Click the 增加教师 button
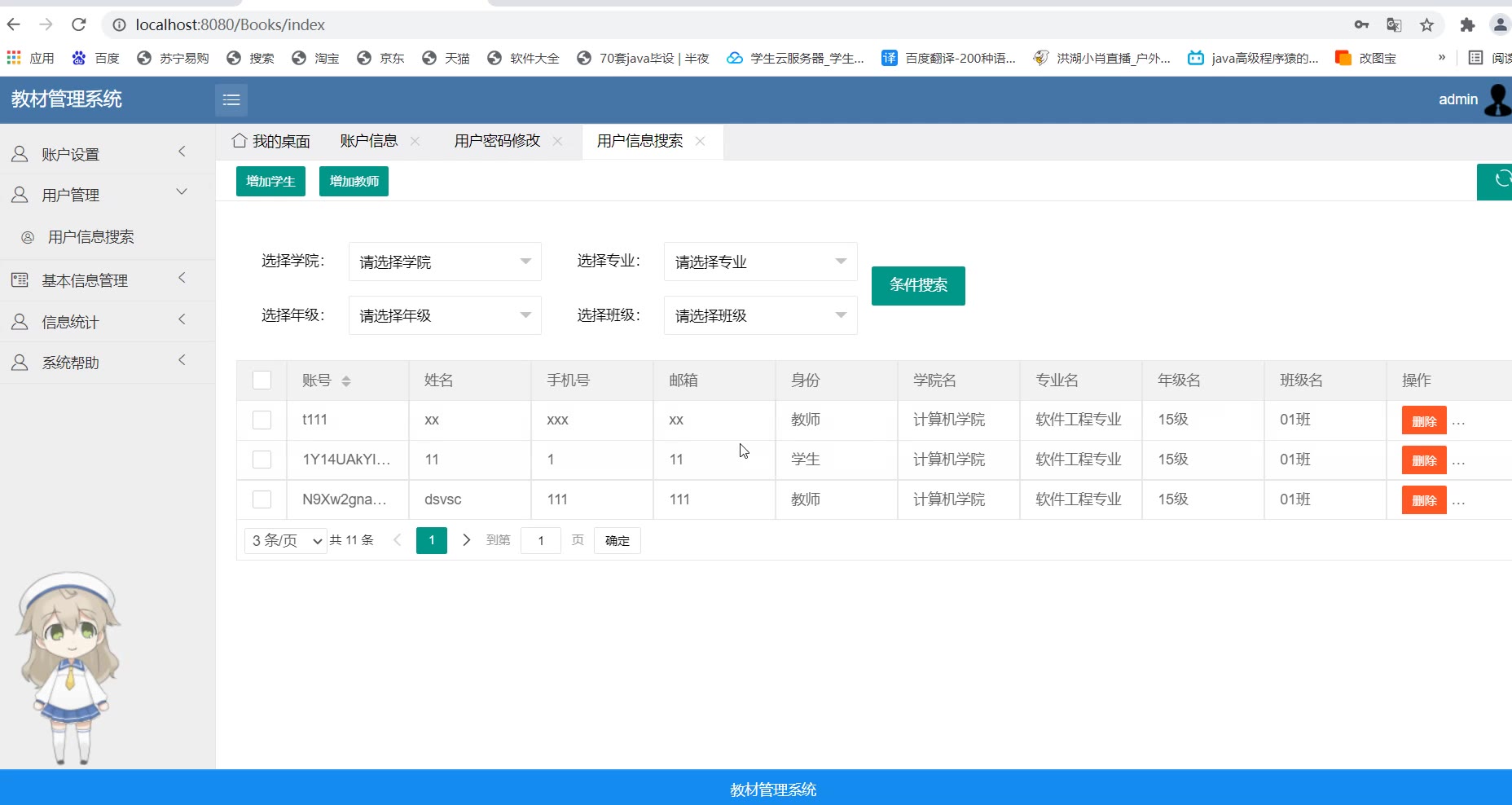This screenshot has width=1512, height=805. click(354, 181)
